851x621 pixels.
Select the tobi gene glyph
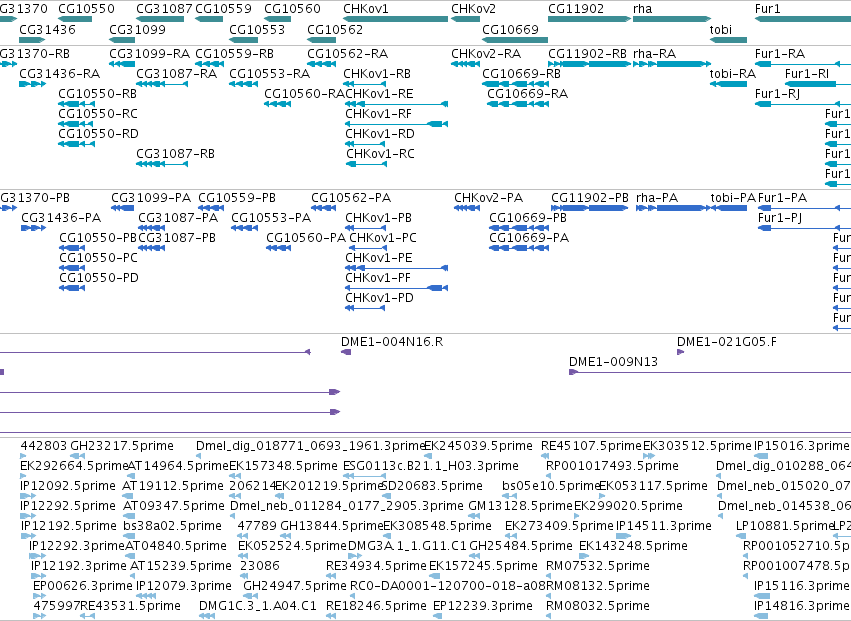(x=728, y=40)
